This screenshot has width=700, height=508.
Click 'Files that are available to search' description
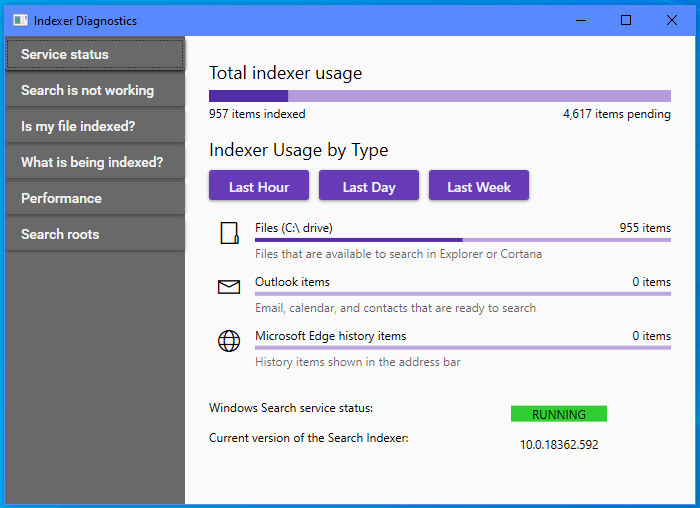click(x=399, y=254)
